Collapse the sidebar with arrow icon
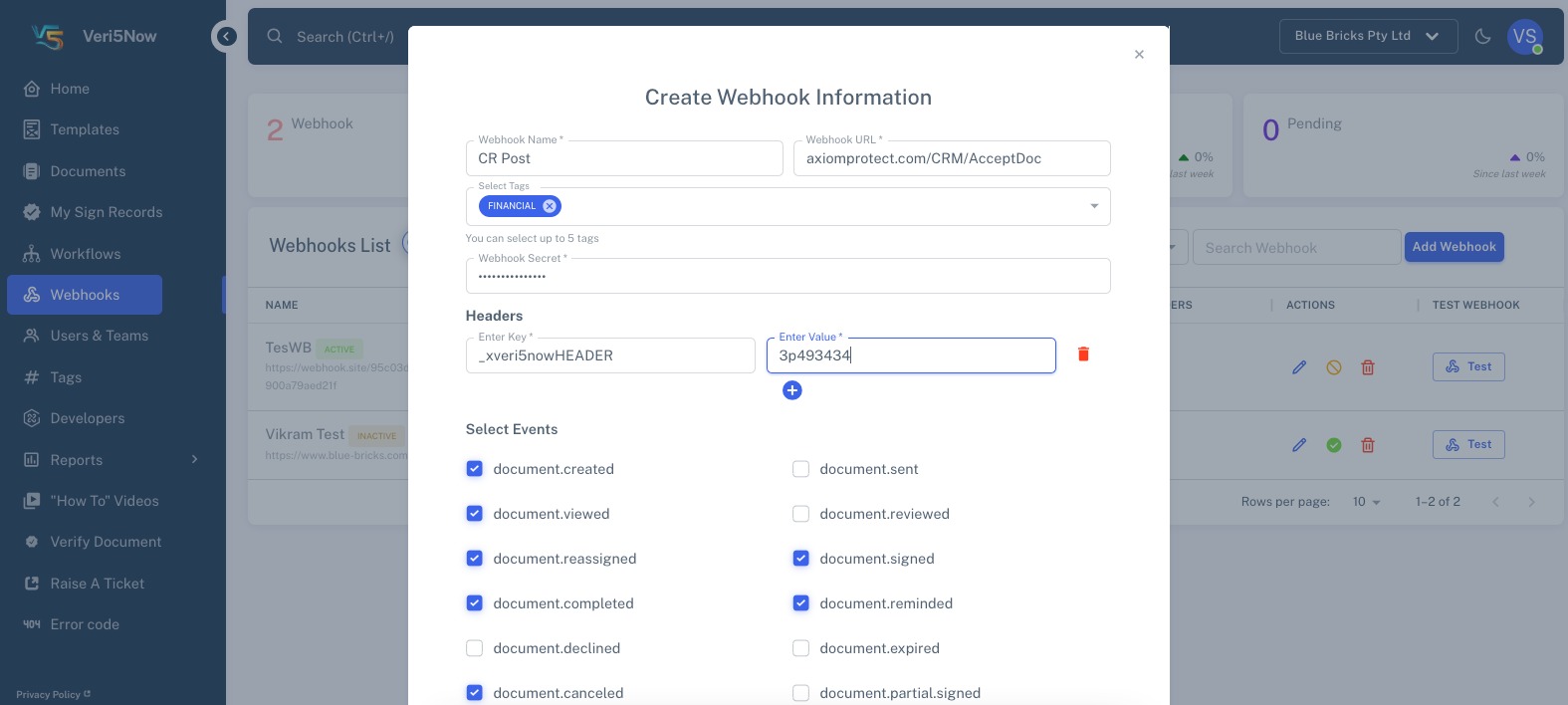This screenshot has width=1568, height=705. tap(226, 37)
